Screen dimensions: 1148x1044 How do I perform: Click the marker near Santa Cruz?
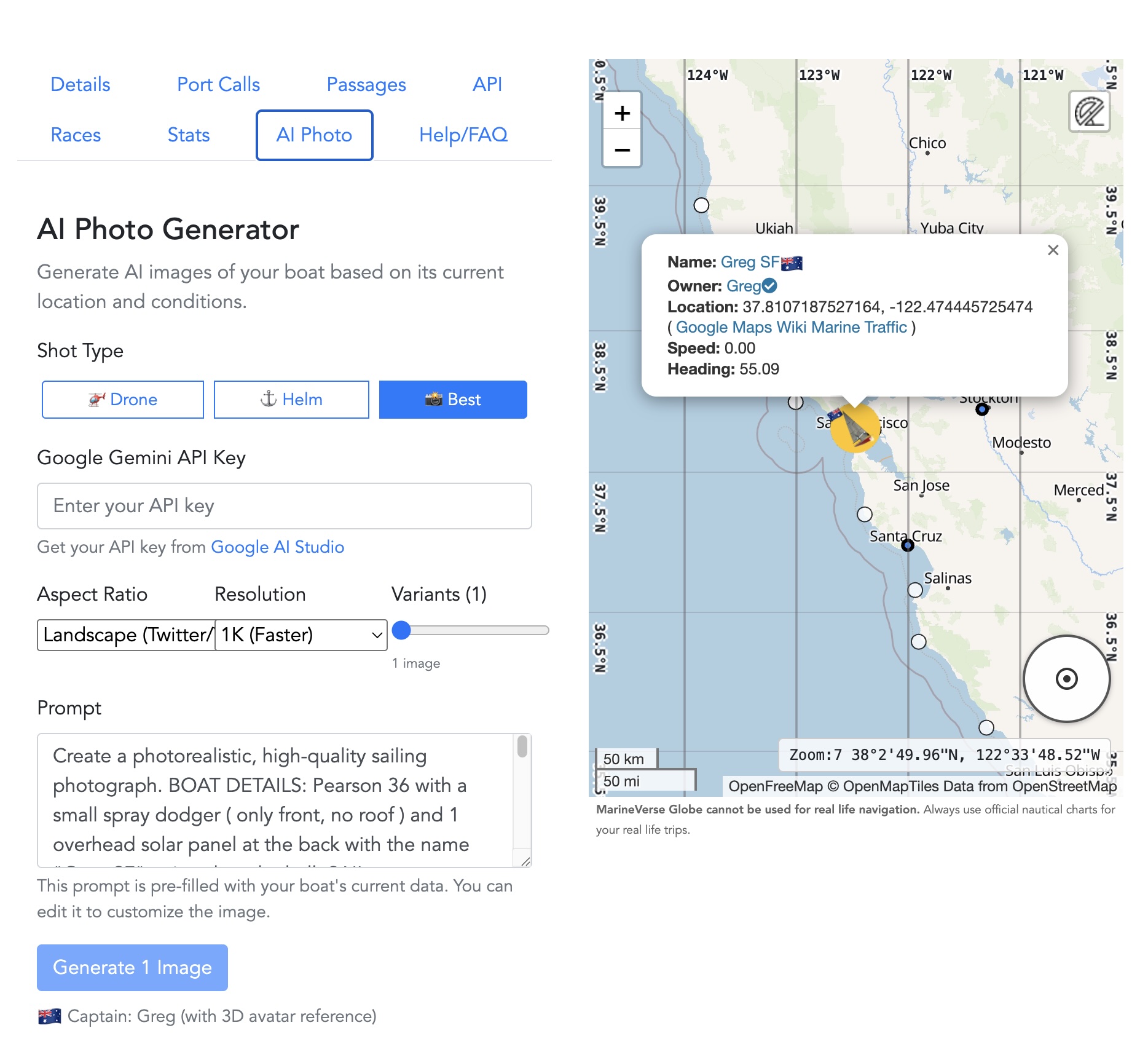(907, 545)
